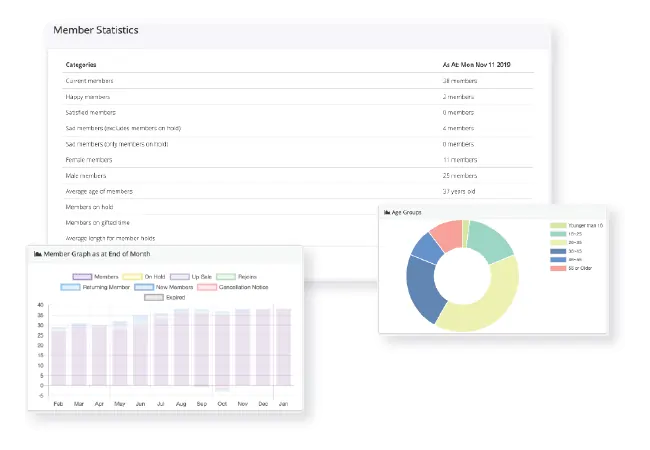Viewport: 650px width, 450px height.
Task: Toggle Cancellation Notice legend series
Action: (x=207, y=287)
